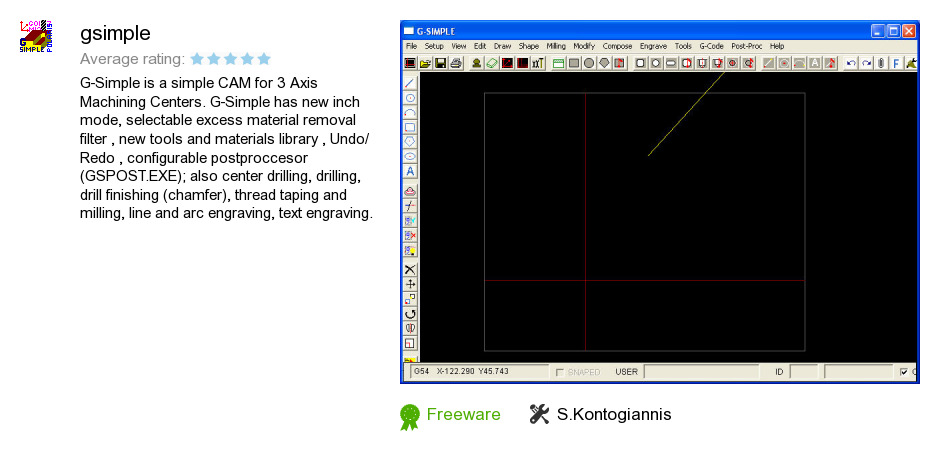Open a file with the yellow folder icon
The height and width of the screenshot is (461, 940).
[x=425, y=63]
